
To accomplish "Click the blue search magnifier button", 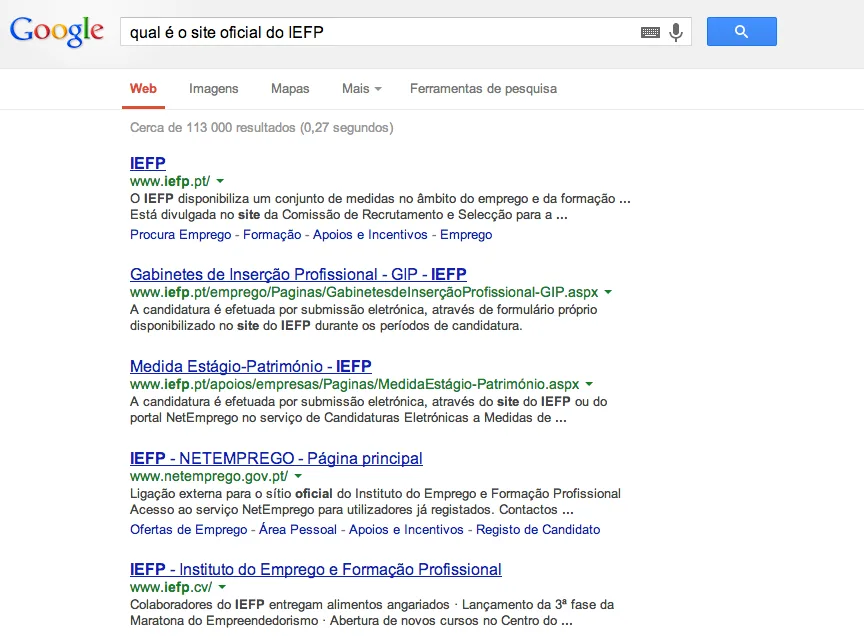I will [x=742, y=31].
